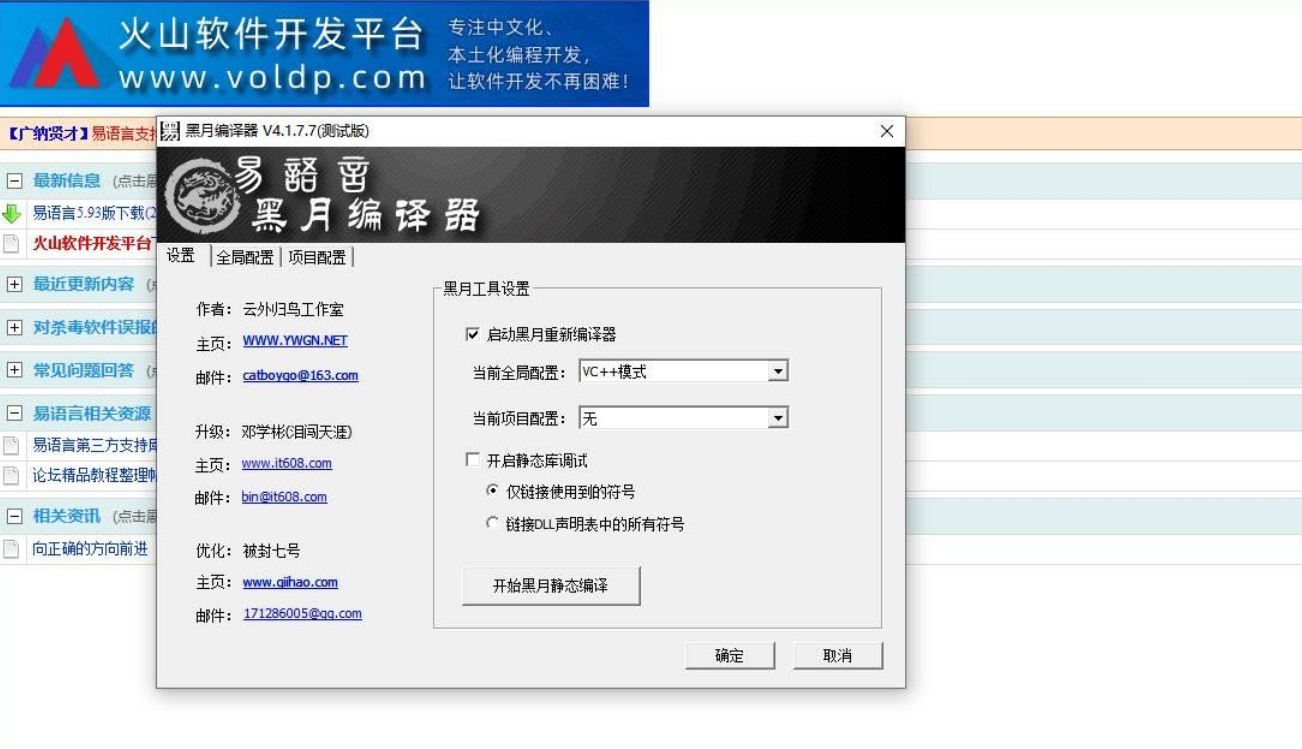1302x749 pixels.
Task: Click the 取消 button
Action: pos(838,655)
